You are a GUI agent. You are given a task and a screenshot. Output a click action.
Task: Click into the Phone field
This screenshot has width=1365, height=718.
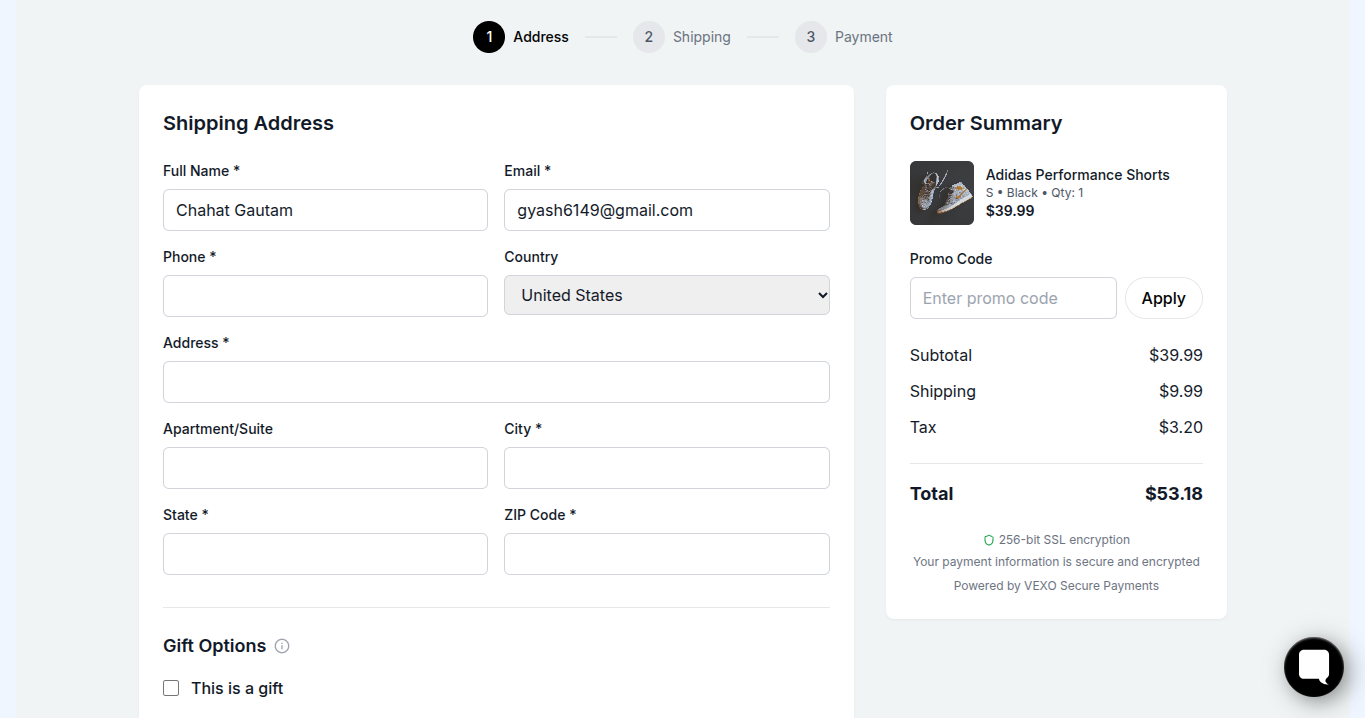[x=325, y=296]
